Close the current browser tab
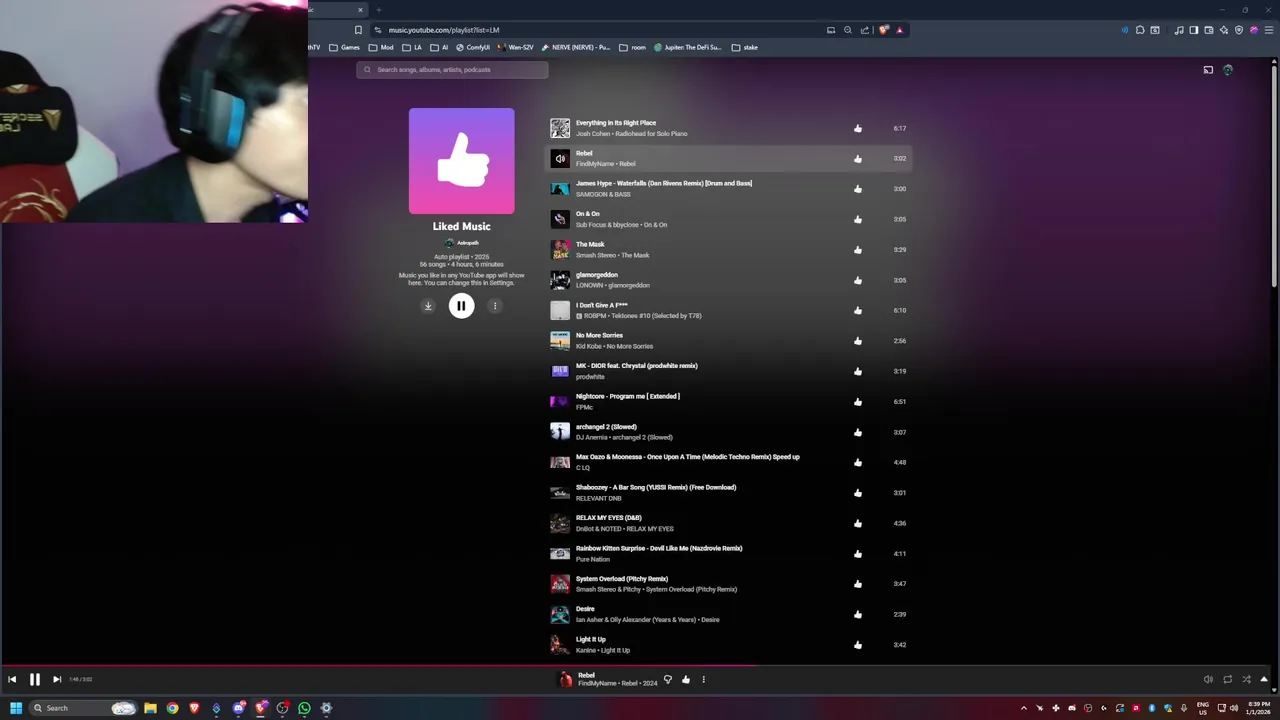This screenshot has width=1280, height=720. (x=359, y=10)
